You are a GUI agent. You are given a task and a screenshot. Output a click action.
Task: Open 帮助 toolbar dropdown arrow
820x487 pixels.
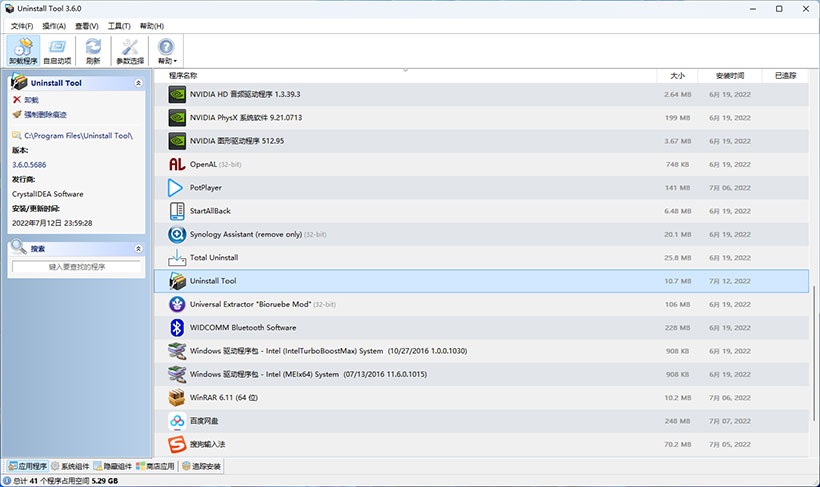point(176,62)
